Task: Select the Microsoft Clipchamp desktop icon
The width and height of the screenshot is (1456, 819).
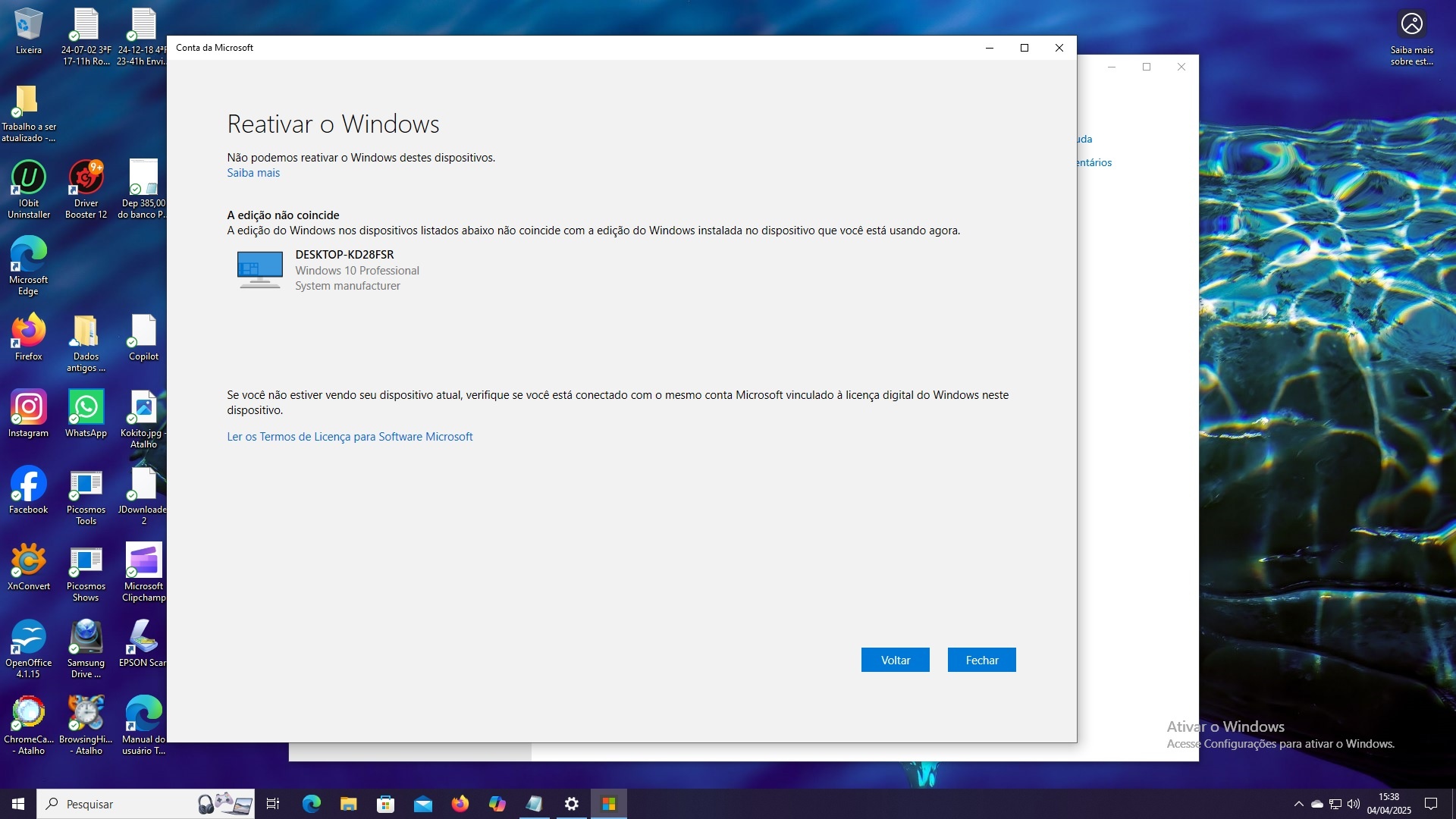Action: pyautogui.click(x=143, y=573)
